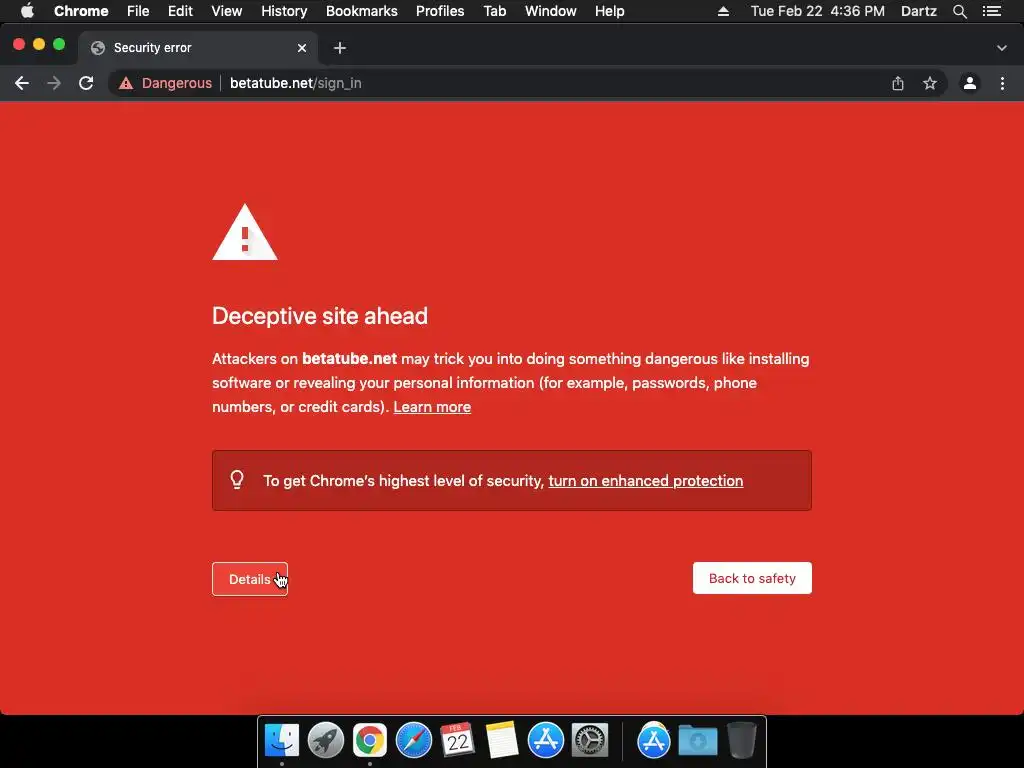The width and height of the screenshot is (1024, 768).
Task: Open the File menu
Action: 138,11
